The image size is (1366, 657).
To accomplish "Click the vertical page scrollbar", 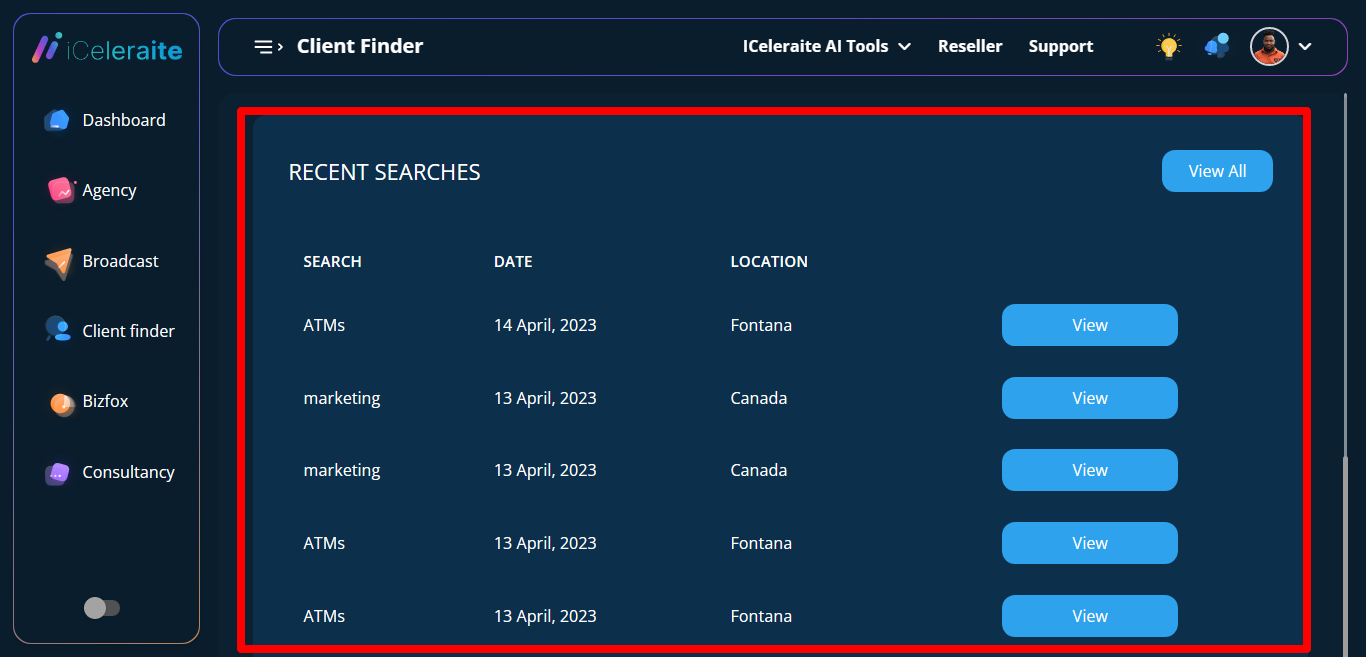I will pyautogui.click(x=1345, y=550).
